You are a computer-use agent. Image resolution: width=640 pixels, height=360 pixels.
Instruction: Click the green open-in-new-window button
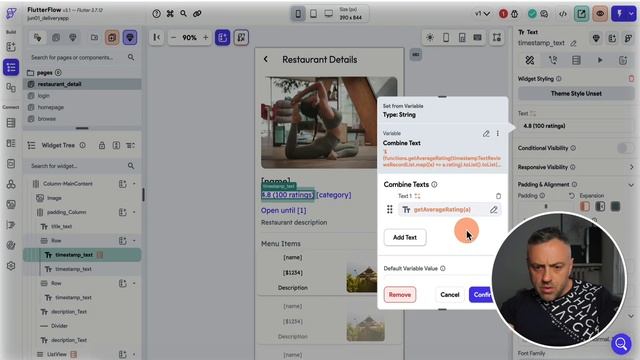[x=581, y=14]
